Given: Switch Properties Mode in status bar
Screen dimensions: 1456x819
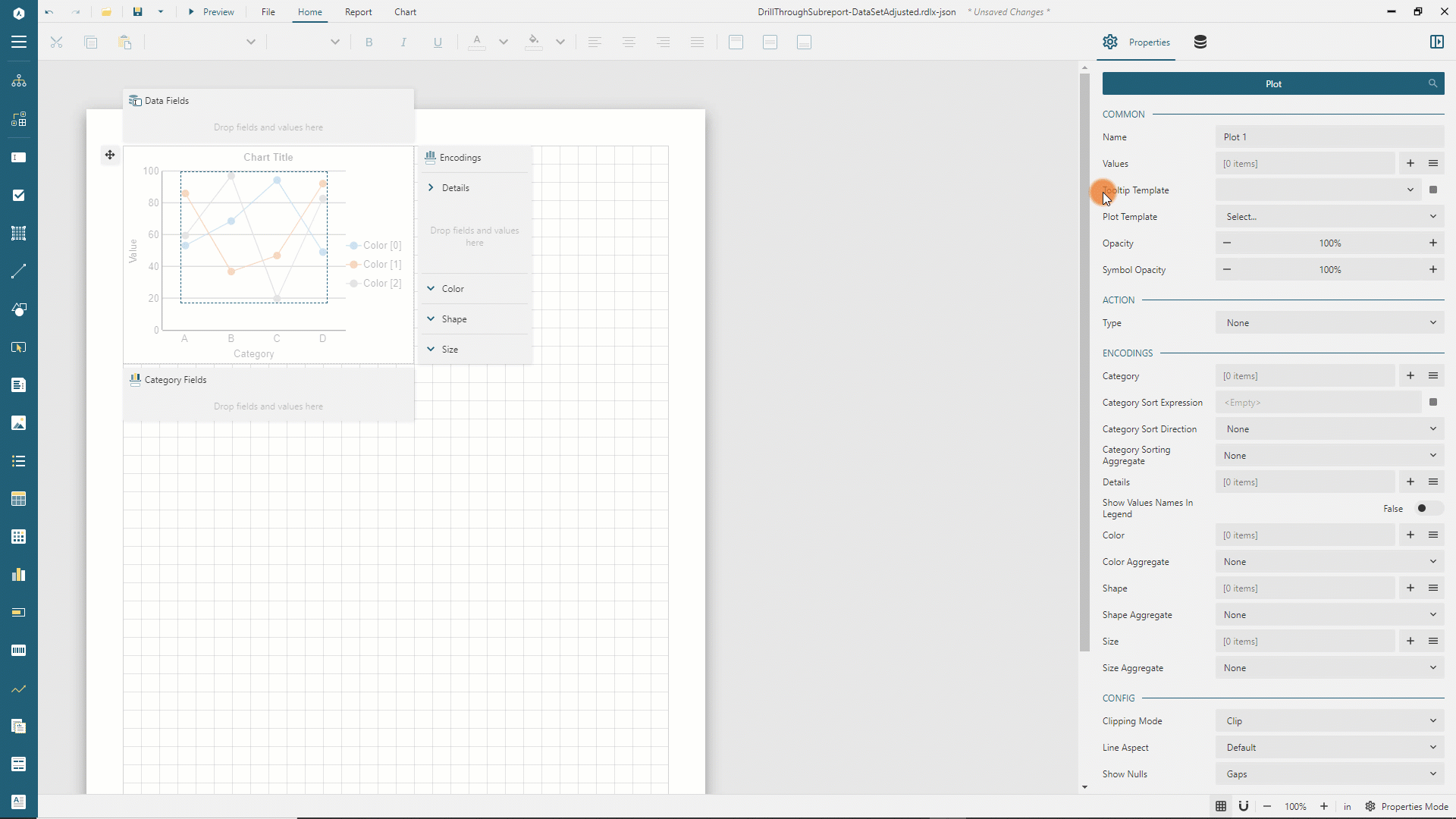Looking at the screenshot, I should coord(1407,807).
